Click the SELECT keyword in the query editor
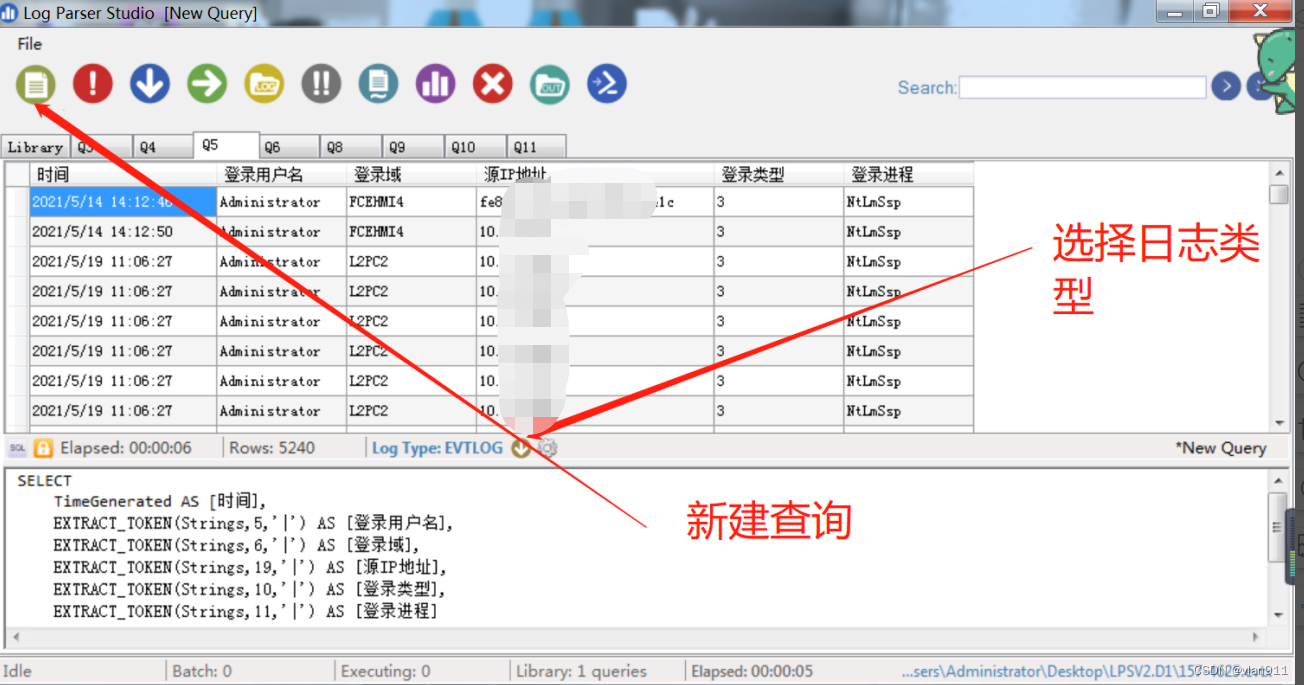The image size is (1304, 685). [45, 481]
